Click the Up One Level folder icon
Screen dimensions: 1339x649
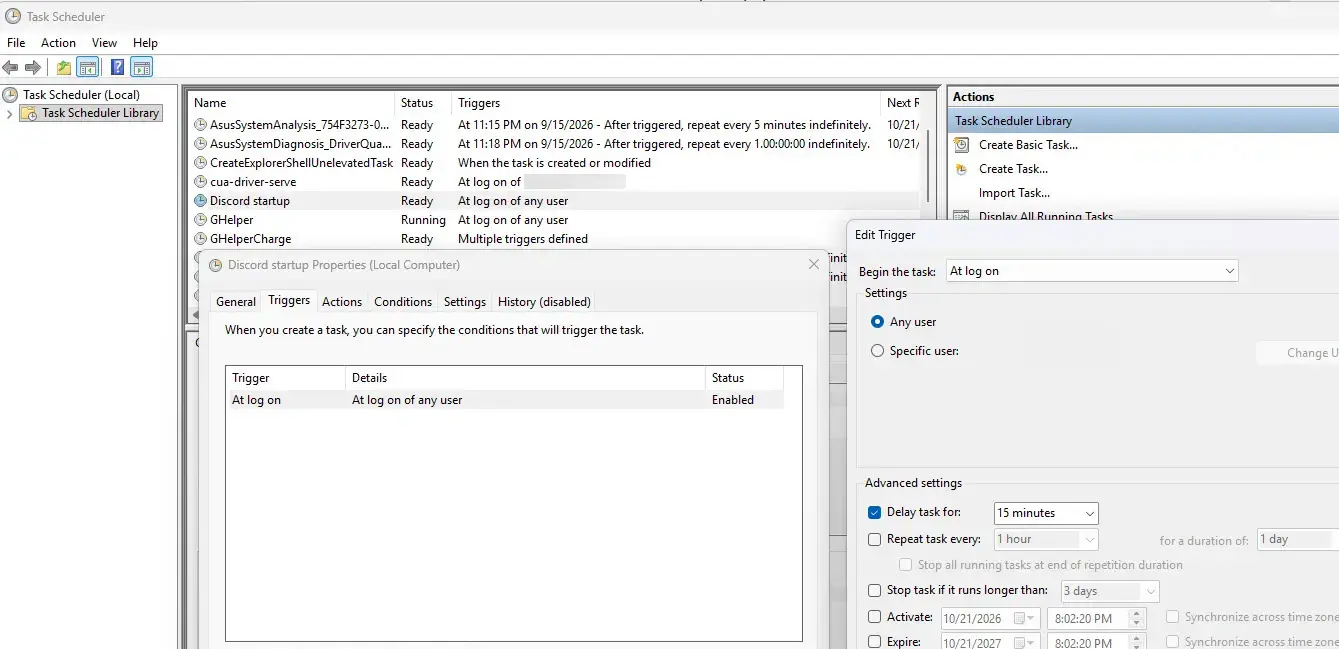tap(64, 68)
